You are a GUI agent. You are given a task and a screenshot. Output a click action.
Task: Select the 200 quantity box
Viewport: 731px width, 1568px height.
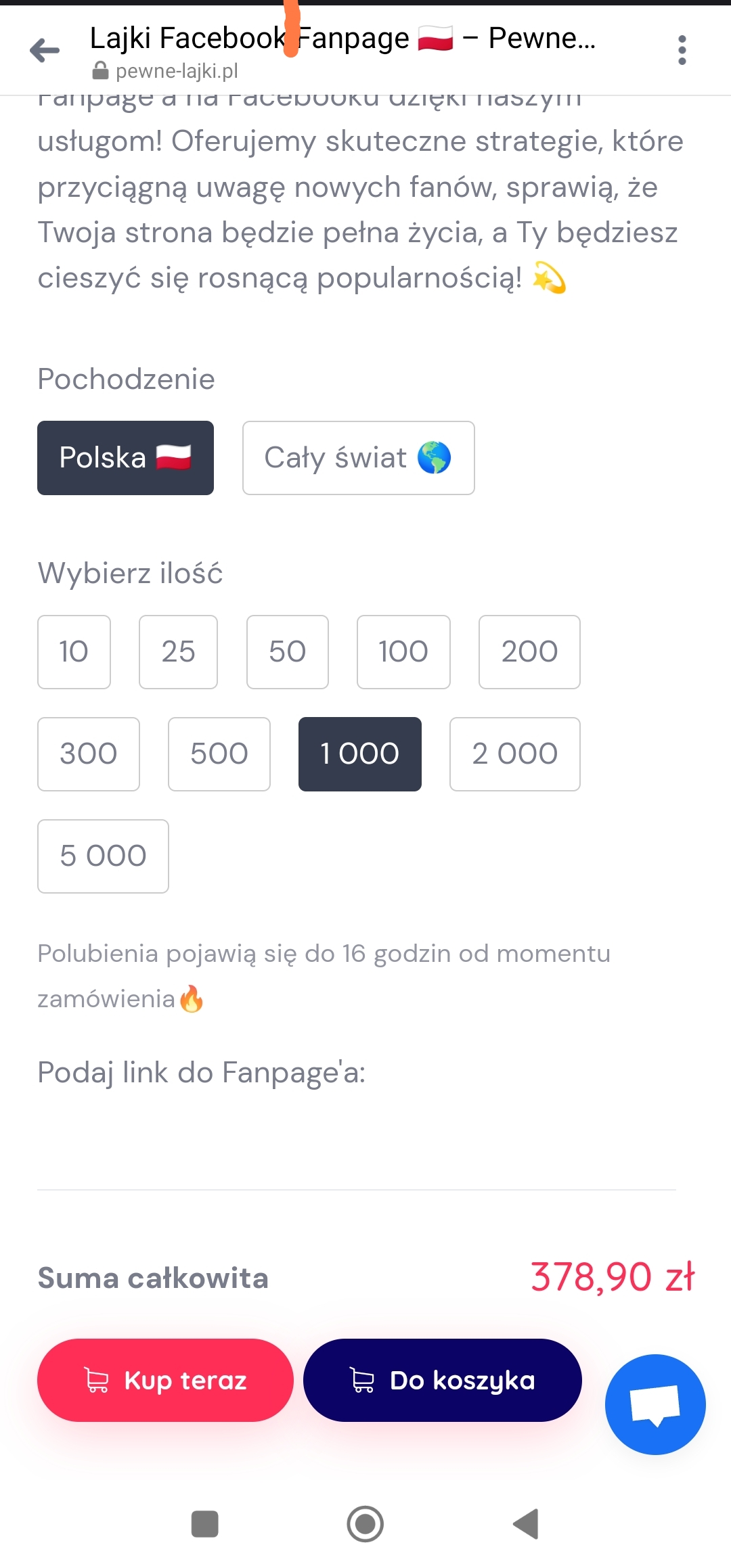coord(529,652)
